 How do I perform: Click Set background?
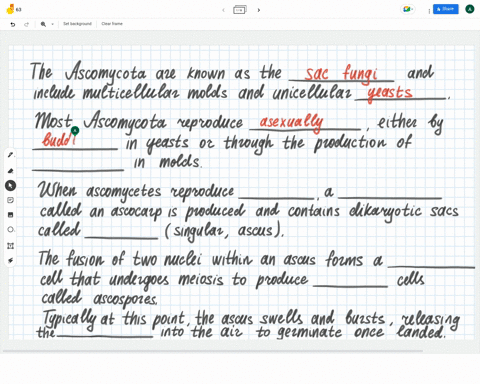pyautogui.click(x=77, y=24)
